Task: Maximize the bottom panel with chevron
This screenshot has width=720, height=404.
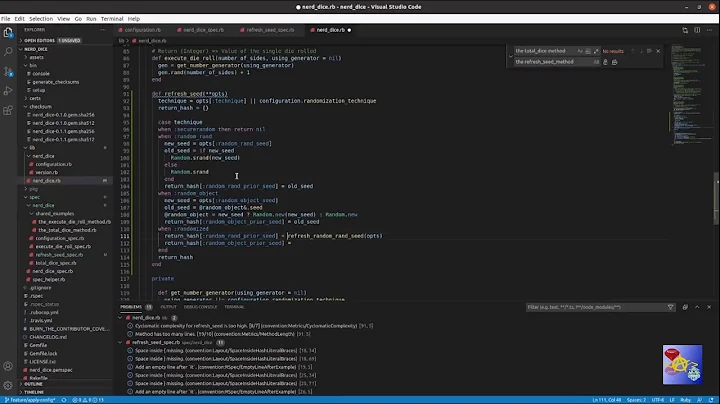Action: [697, 307]
